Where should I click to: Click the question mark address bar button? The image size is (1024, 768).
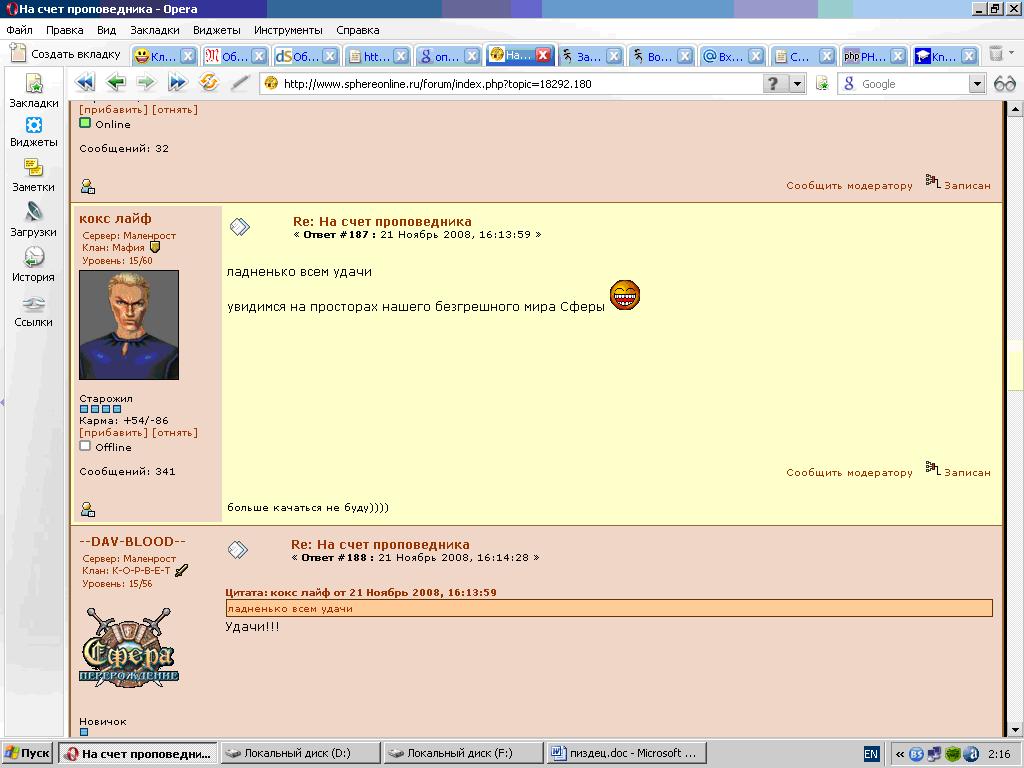tap(774, 84)
